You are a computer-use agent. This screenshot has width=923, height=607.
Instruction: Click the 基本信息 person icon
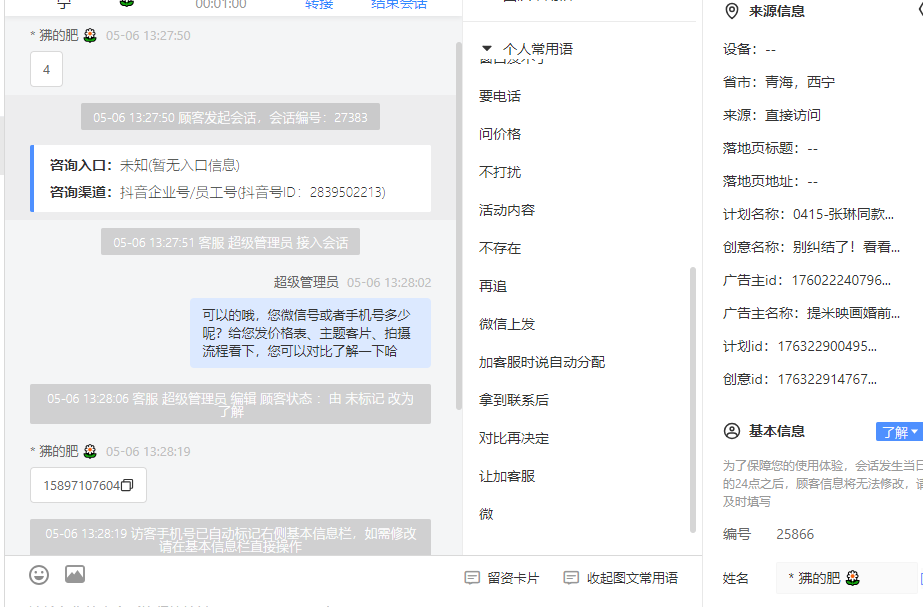click(731, 431)
